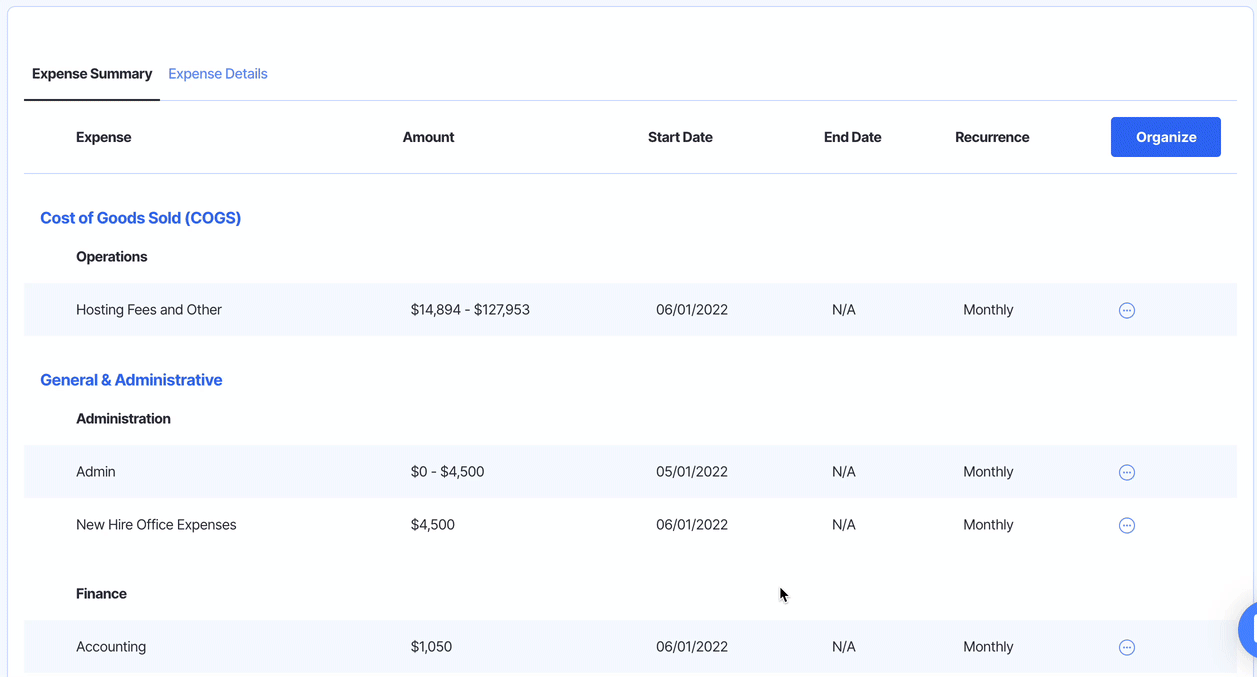Open Accounting row options ellipsis
The width and height of the screenshot is (1257, 677).
coord(1126,647)
